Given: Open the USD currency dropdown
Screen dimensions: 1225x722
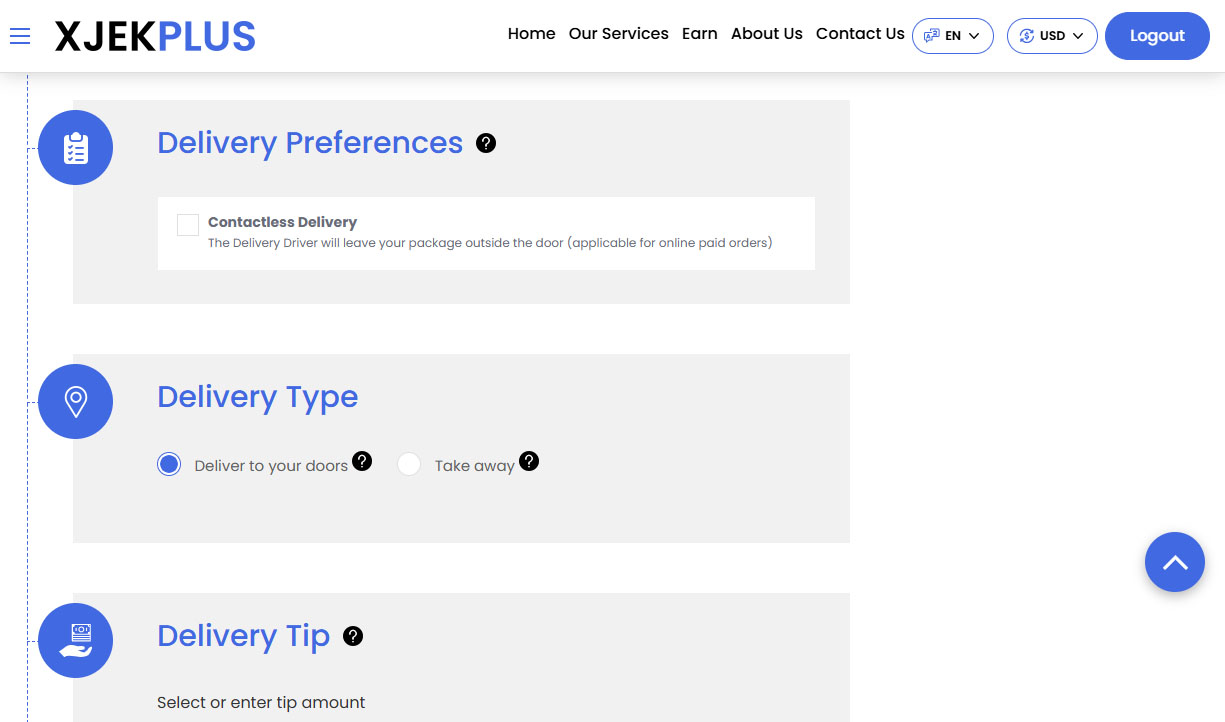Looking at the screenshot, I should (x=1052, y=35).
